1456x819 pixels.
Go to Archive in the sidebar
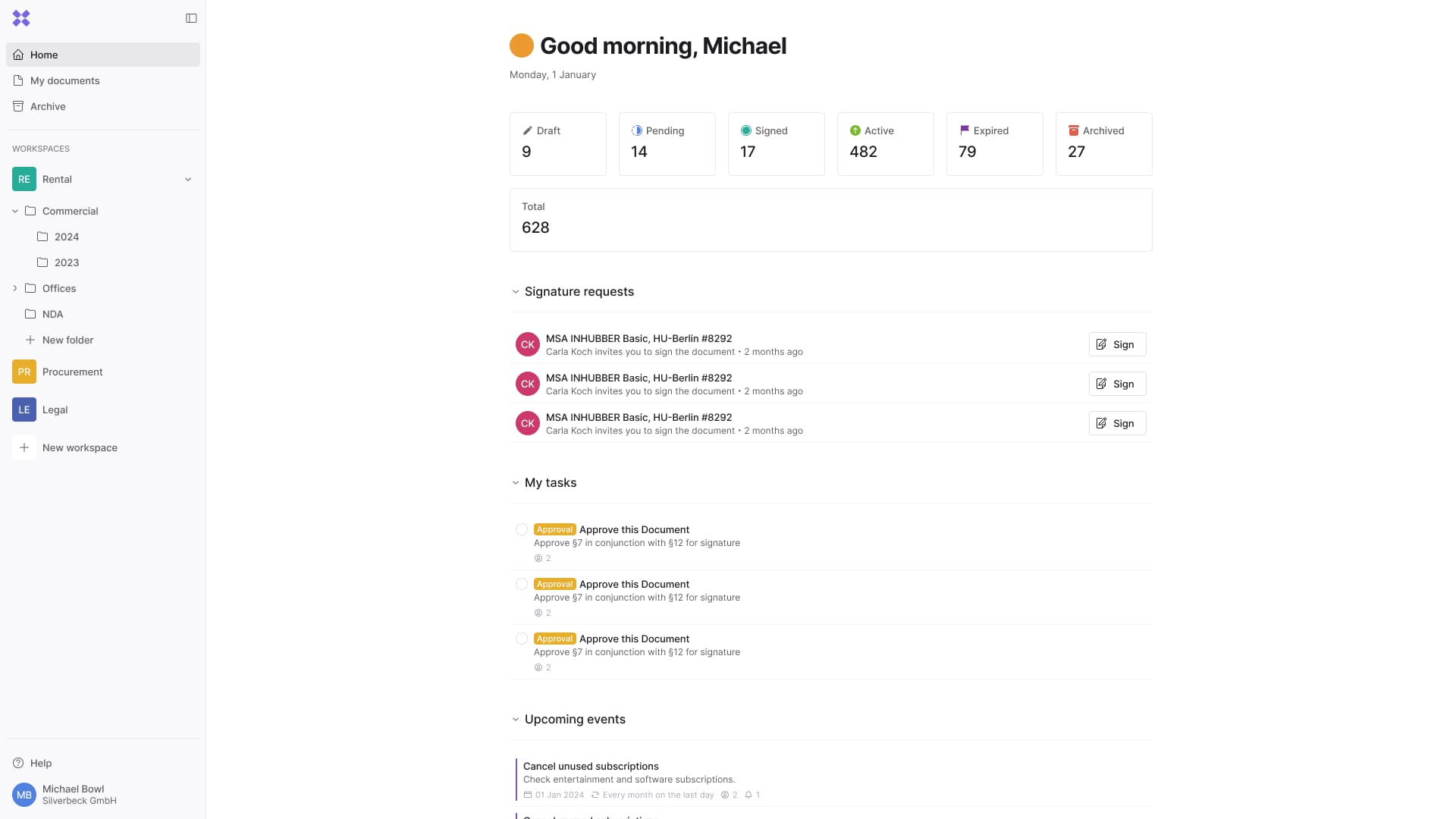pyautogui.click(x=48, y=106)
